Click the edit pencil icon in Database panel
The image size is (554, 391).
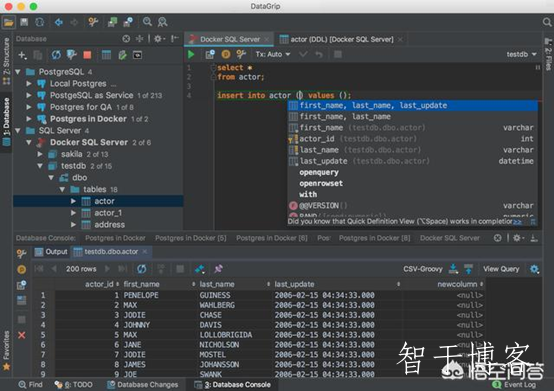point(122,55)
